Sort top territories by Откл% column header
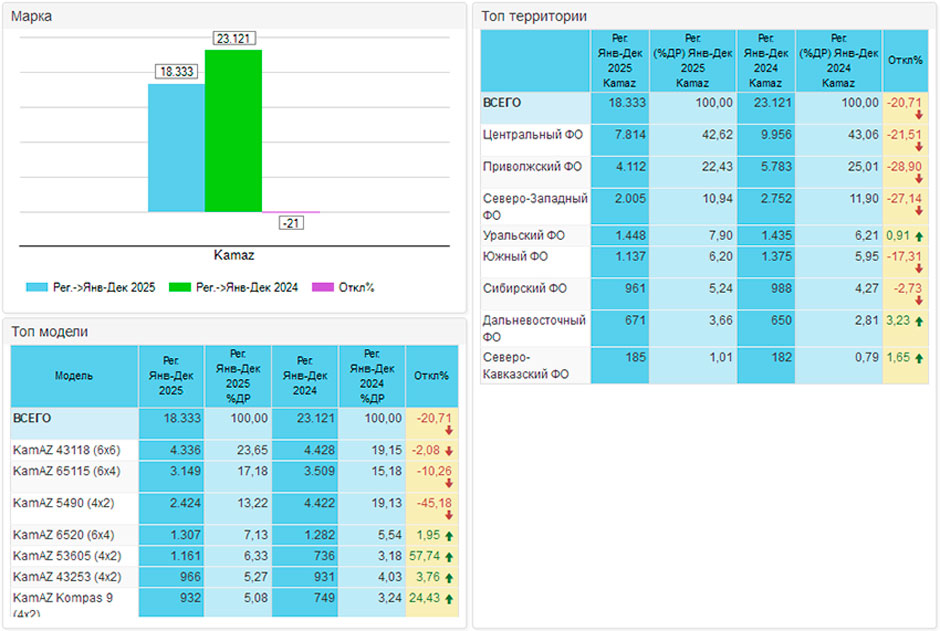 coord(905,60)
